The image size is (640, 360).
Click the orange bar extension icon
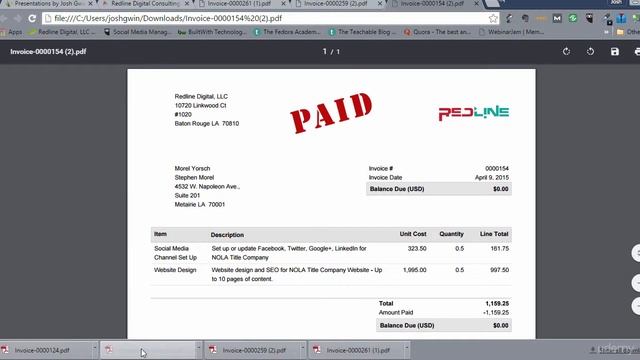(x=541, y=18)
